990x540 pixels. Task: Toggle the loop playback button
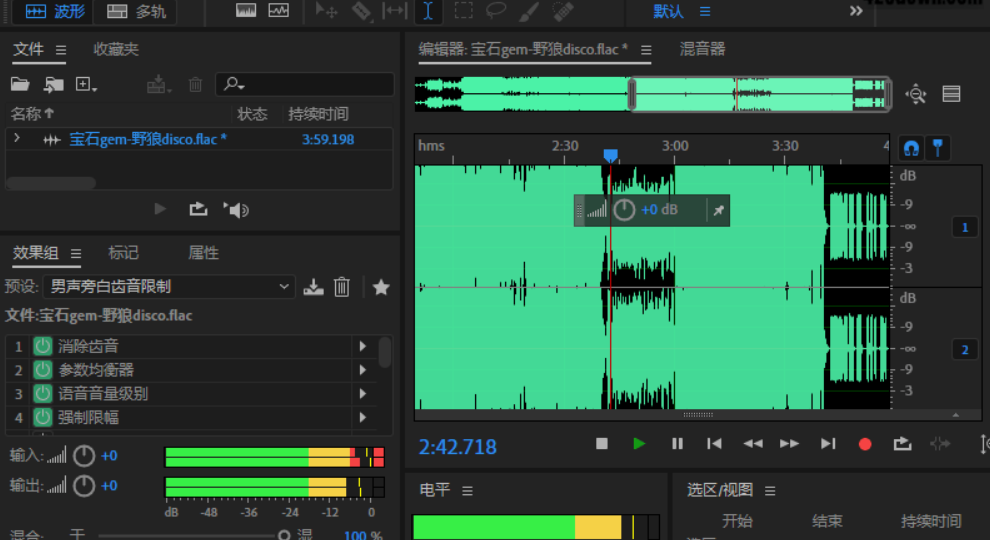(x=902, y=444)
